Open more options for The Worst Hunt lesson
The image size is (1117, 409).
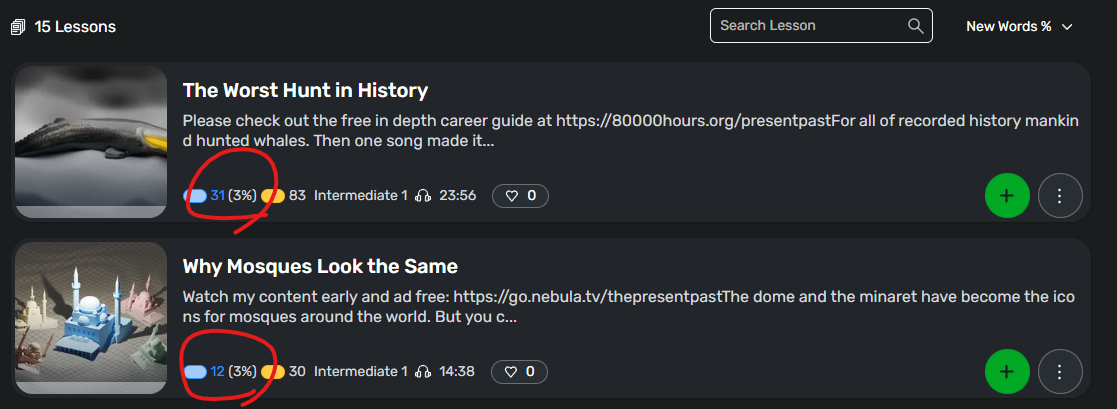tap(1060, 195)
